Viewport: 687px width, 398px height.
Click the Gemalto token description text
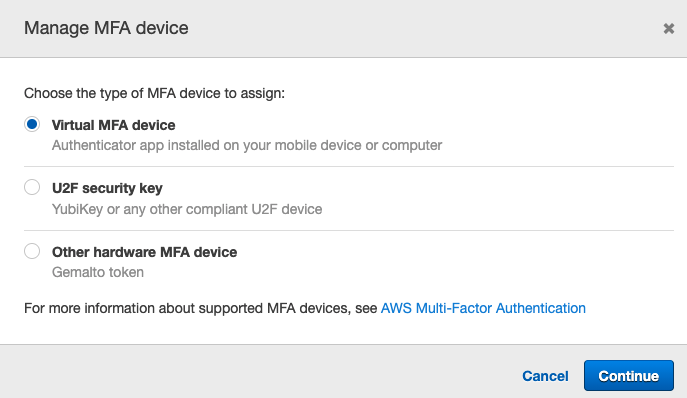click(x=98, y=273)
